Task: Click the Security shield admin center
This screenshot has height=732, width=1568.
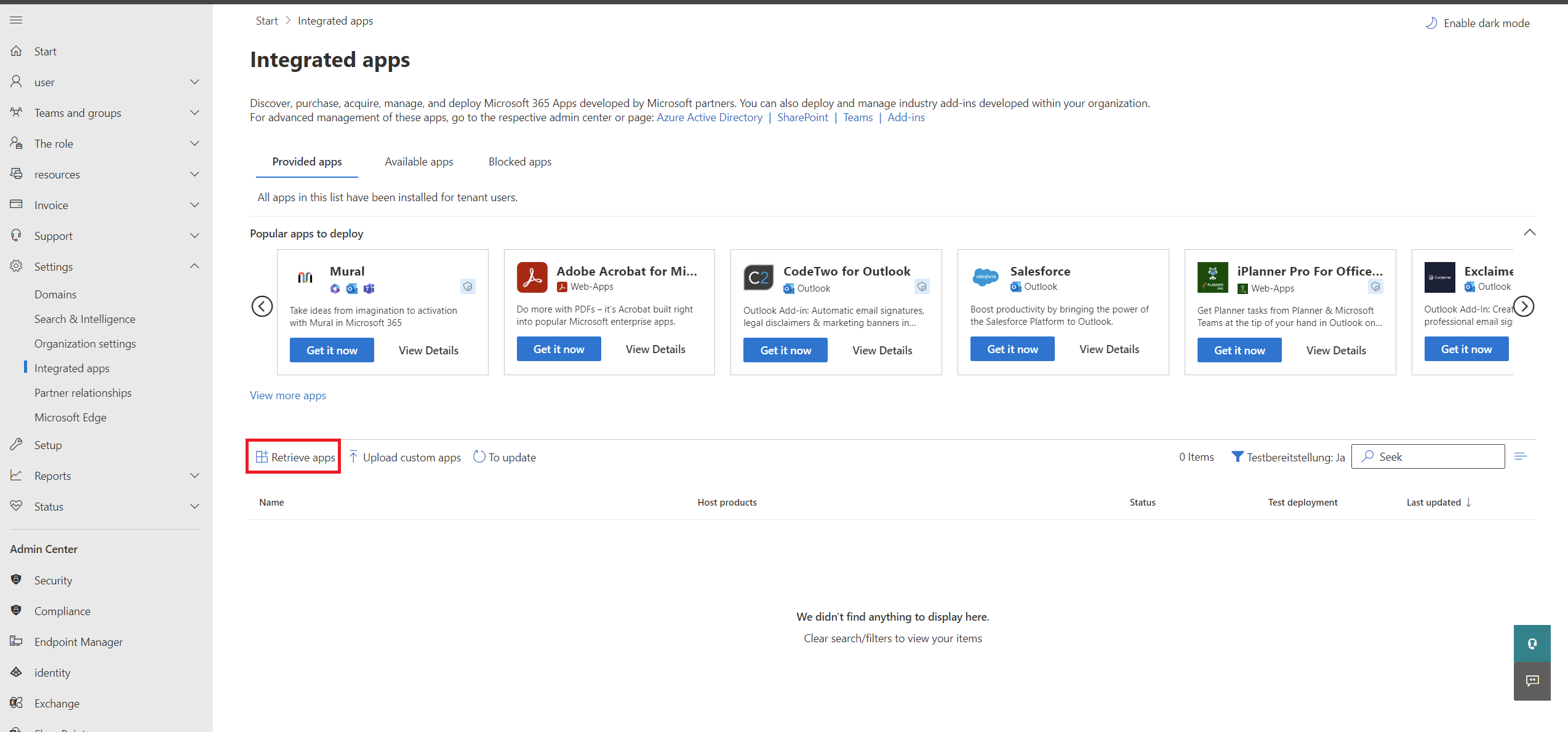Action: click(x=53, y=580)
